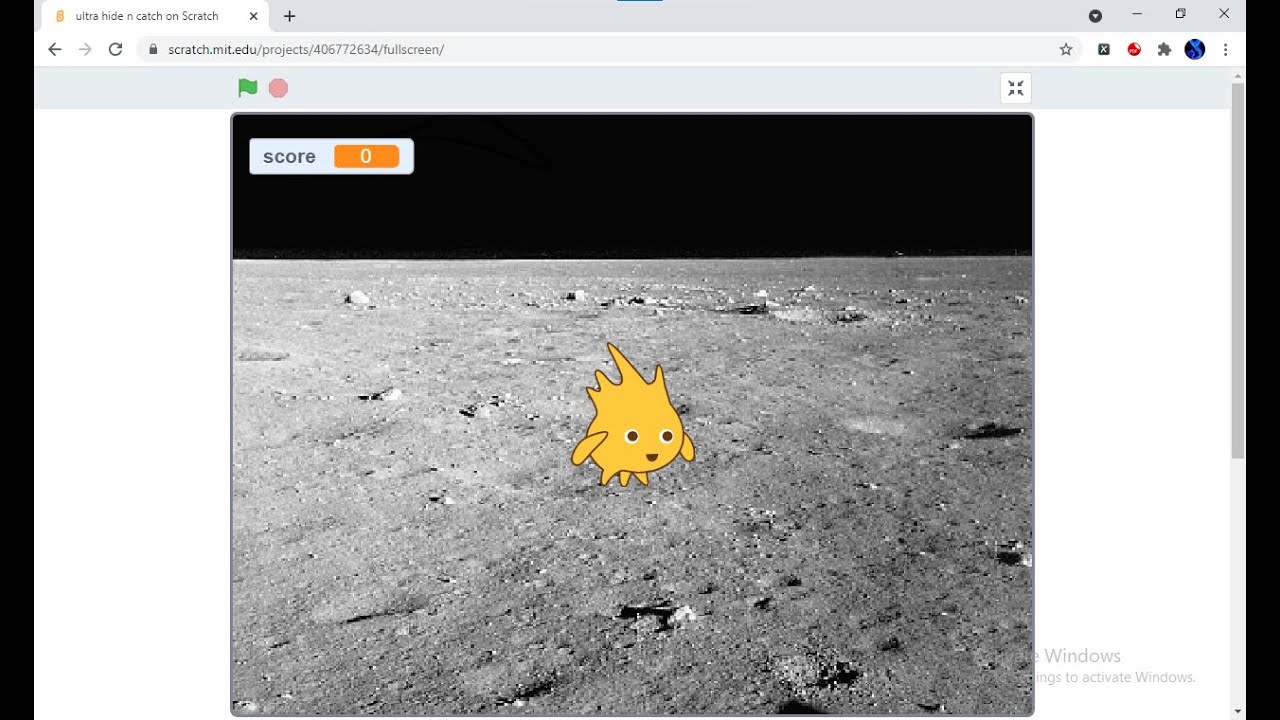Open the red extension icon in the toolbar
Viewport: 1280px width, 720px height.
(1134, 49)
